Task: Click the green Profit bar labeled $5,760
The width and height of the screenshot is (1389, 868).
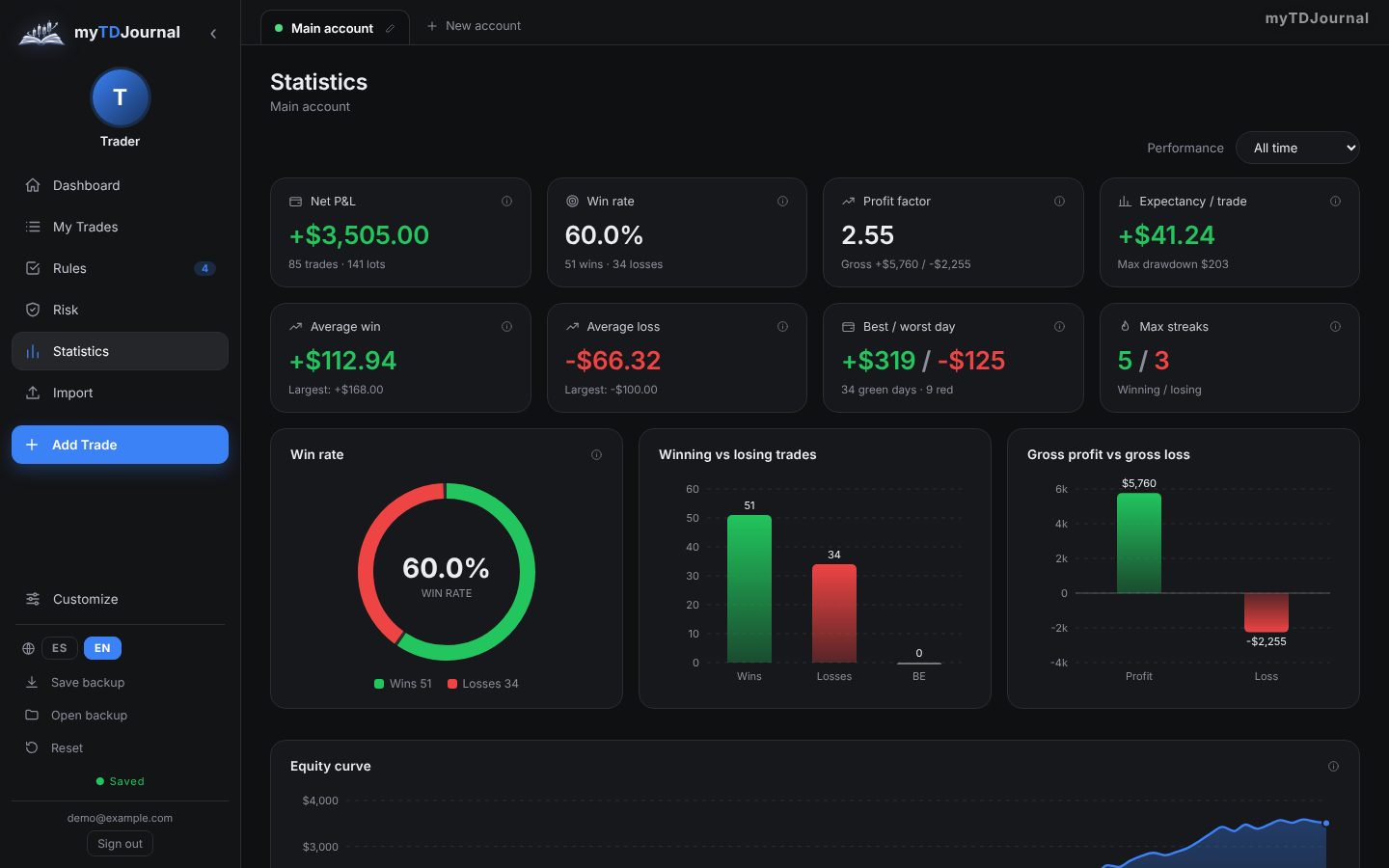Action: (1139, 543)
